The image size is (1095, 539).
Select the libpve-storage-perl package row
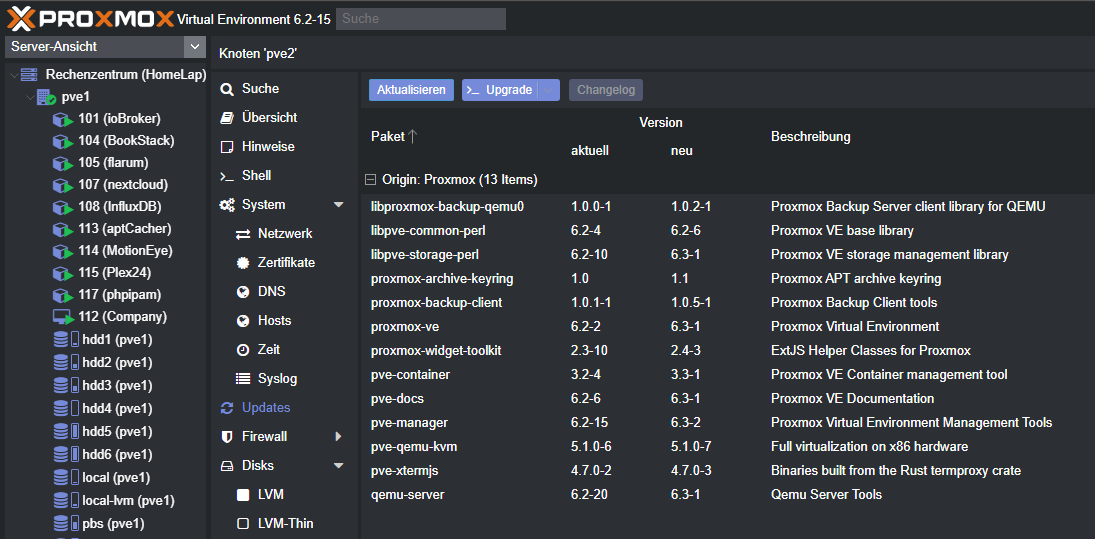[728, 255]
